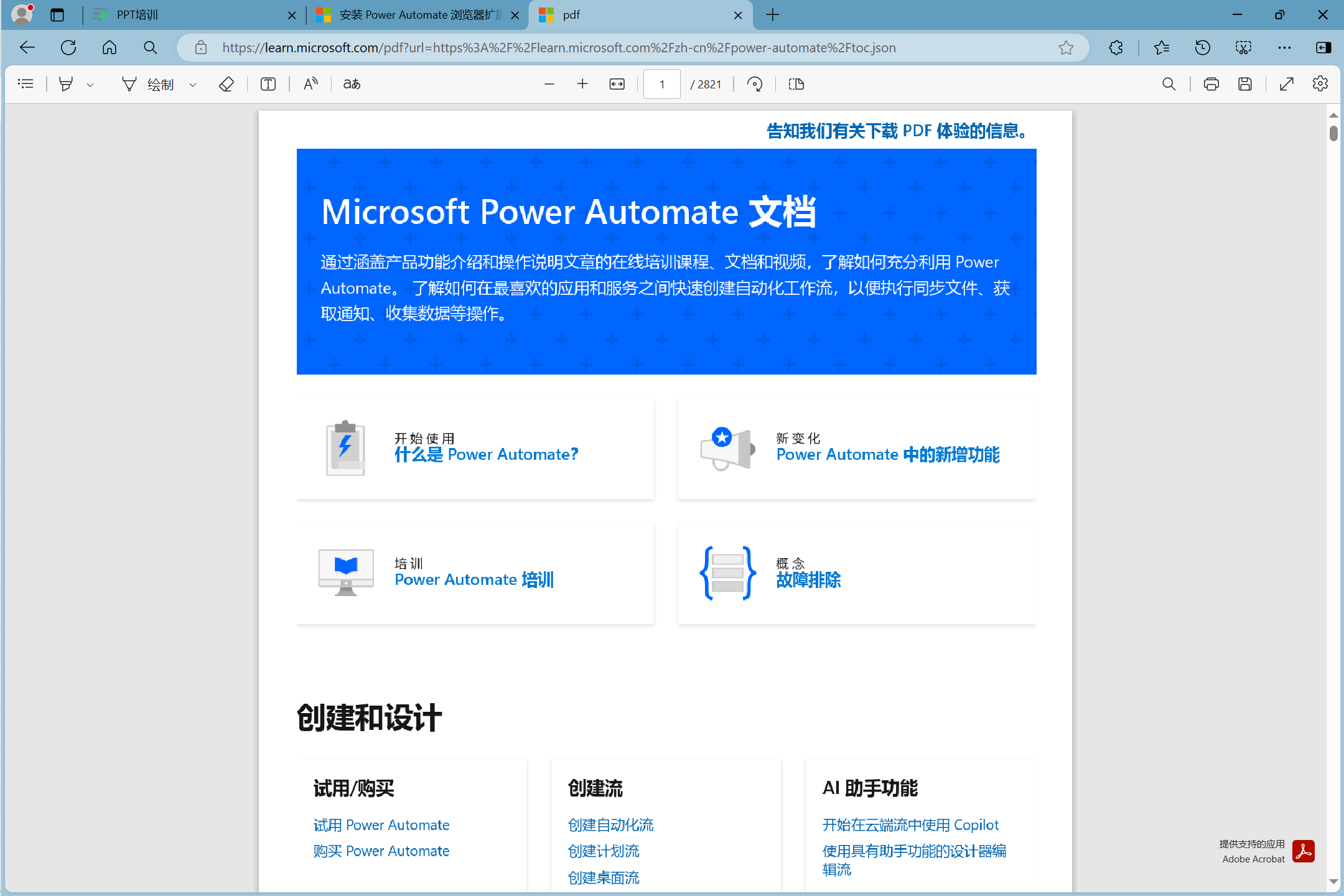Close the pdf tab
The image size is (1344, 896).
pos(738,16)
